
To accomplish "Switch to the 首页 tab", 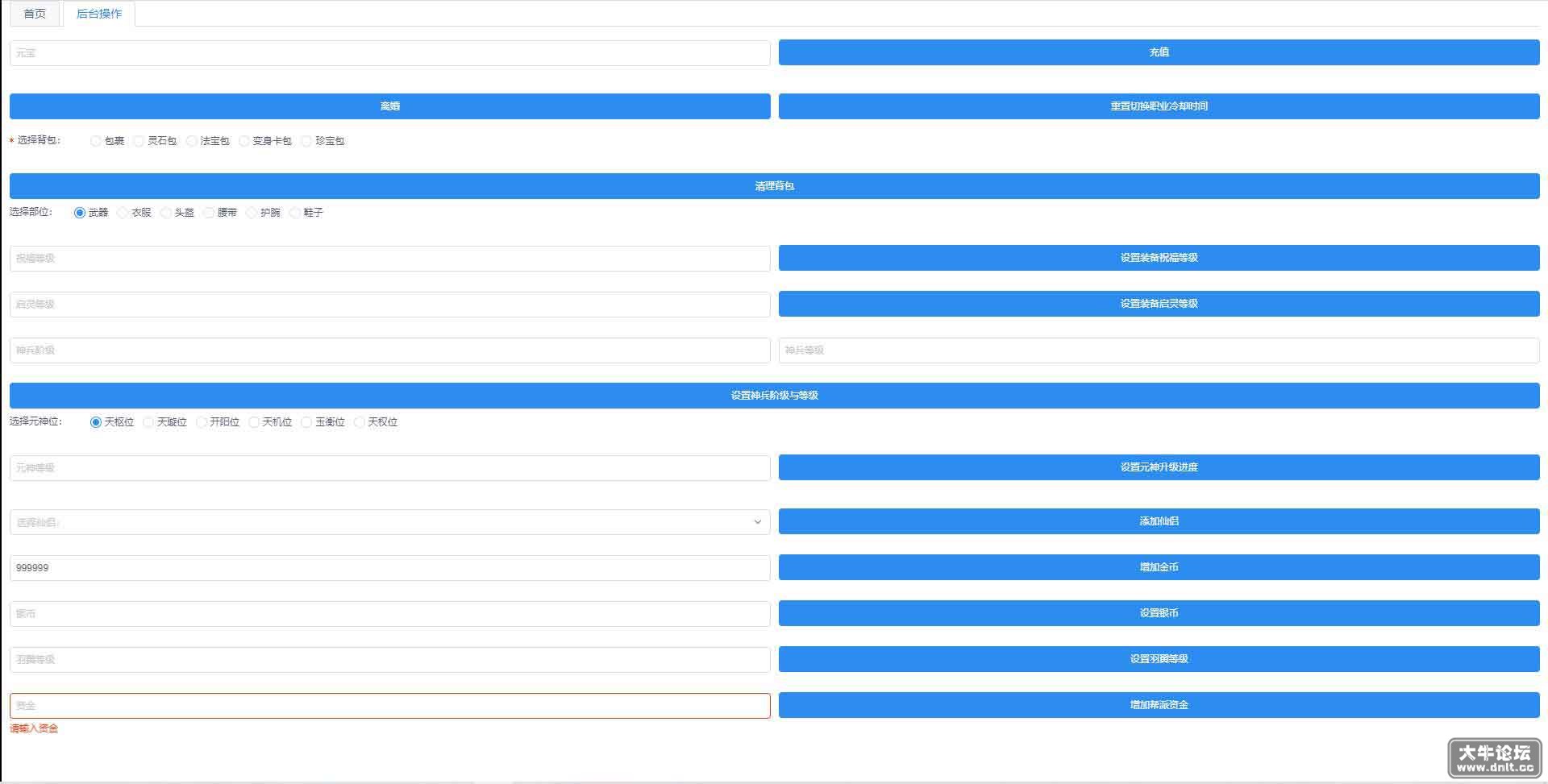I will 35,14.
